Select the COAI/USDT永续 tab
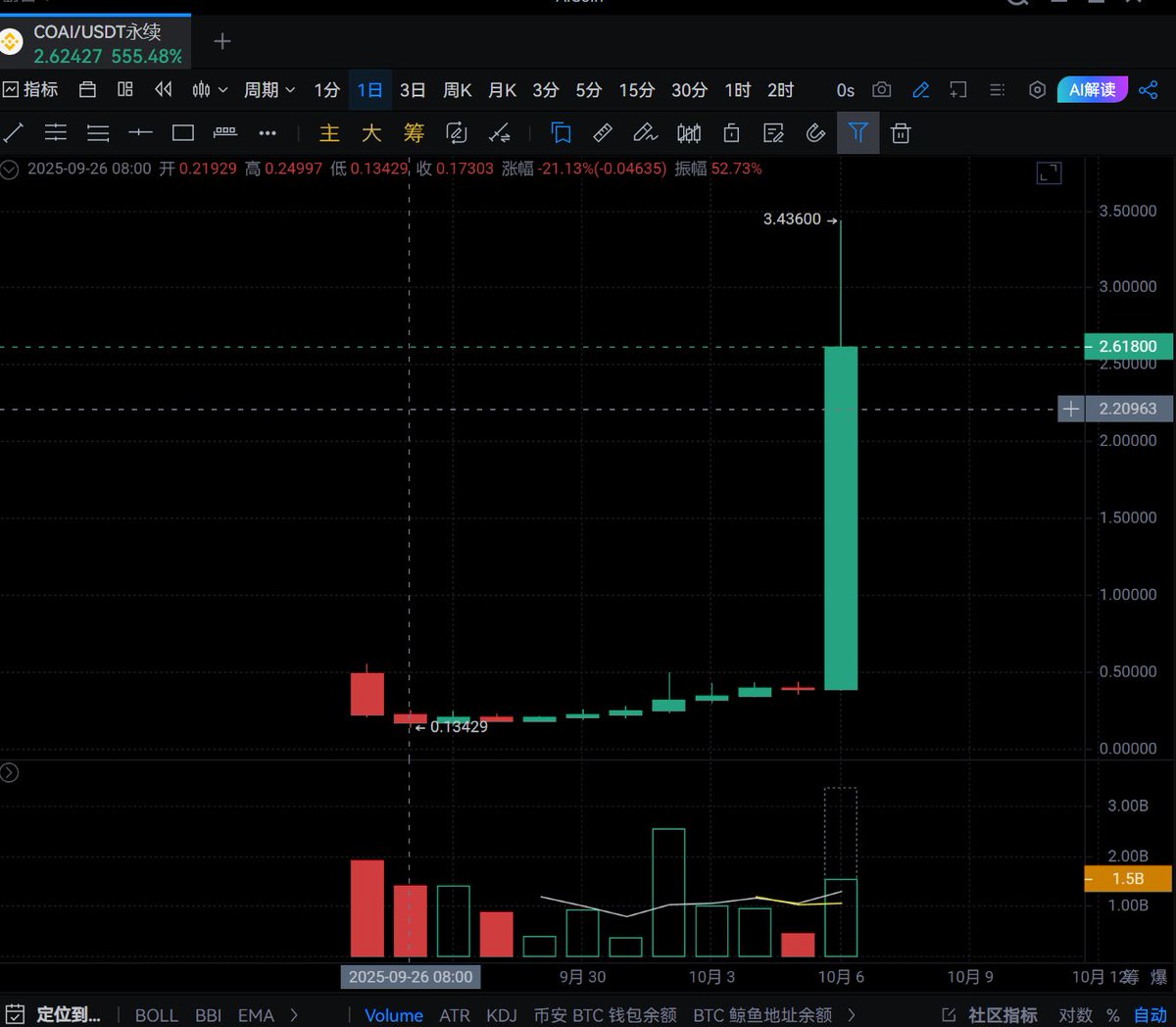The image size is (1176, 1027). click(95, 43)
